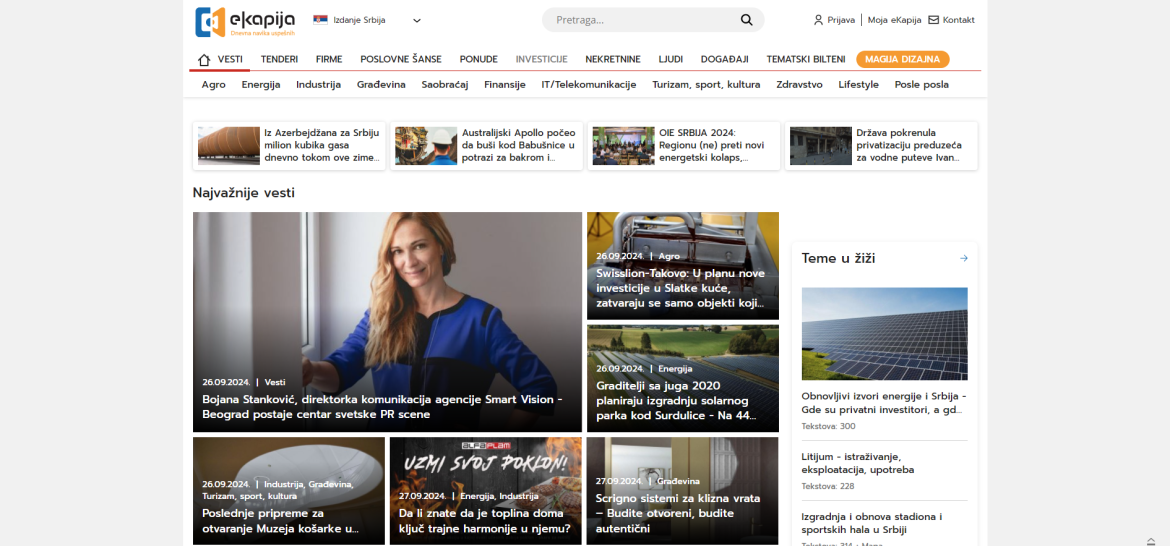Select the Građevina category
The width and height of the screenshot is (1170, 546).
tap(381, 85)
